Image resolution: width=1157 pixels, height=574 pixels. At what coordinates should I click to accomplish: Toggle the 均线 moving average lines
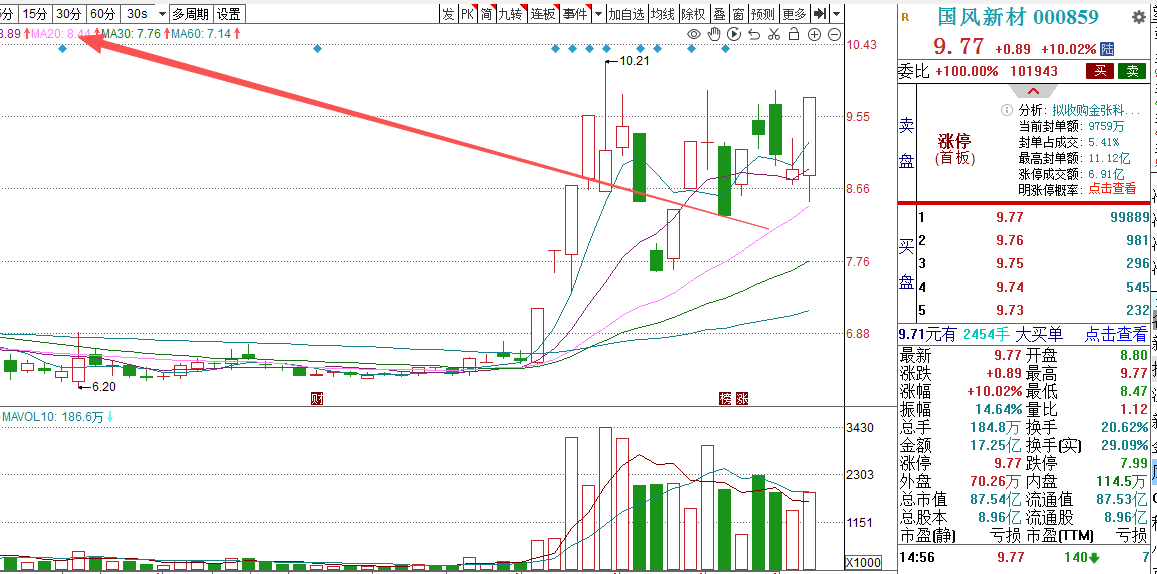pyautogui.click(x=663, y=14)
